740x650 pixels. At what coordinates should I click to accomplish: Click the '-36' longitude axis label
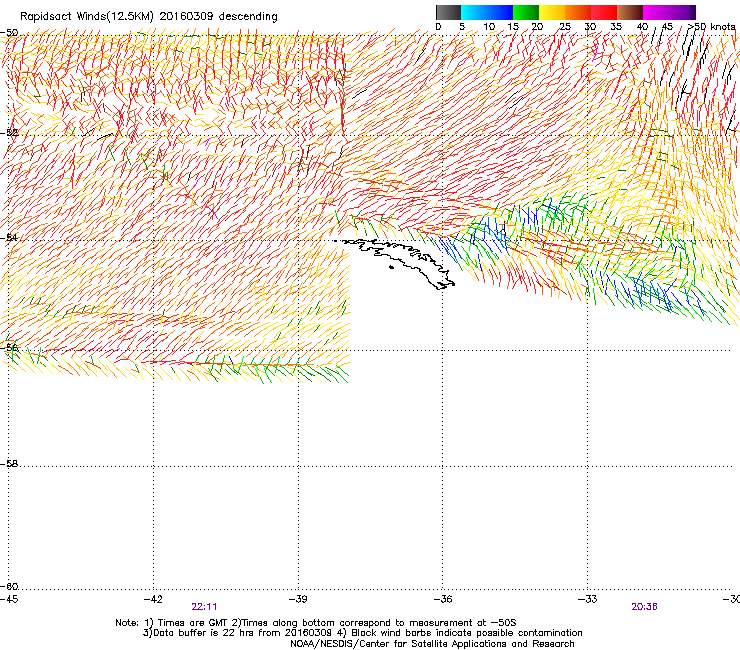point(443,599)
